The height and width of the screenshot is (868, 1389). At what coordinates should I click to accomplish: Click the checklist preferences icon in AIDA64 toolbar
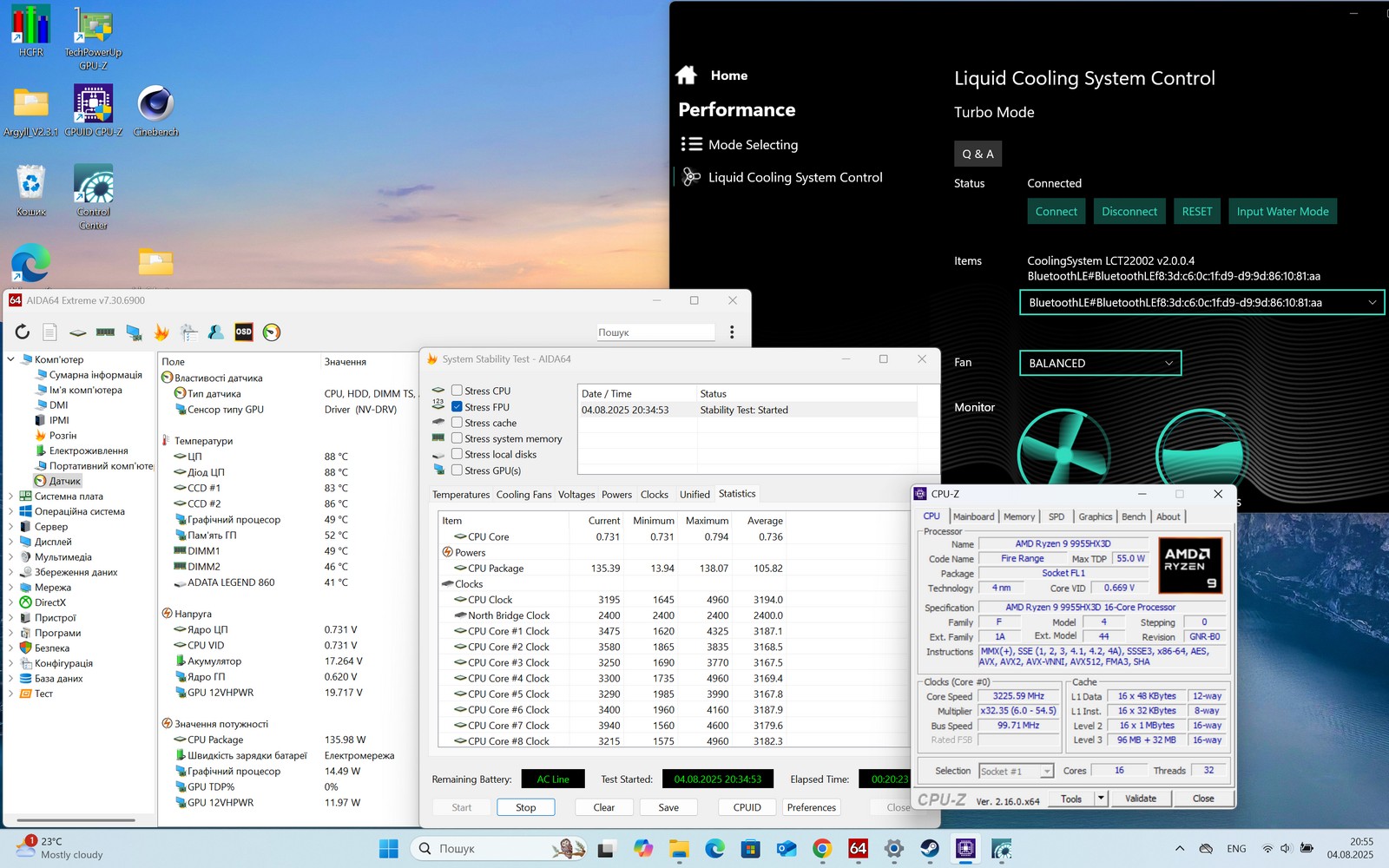[188, 332]
